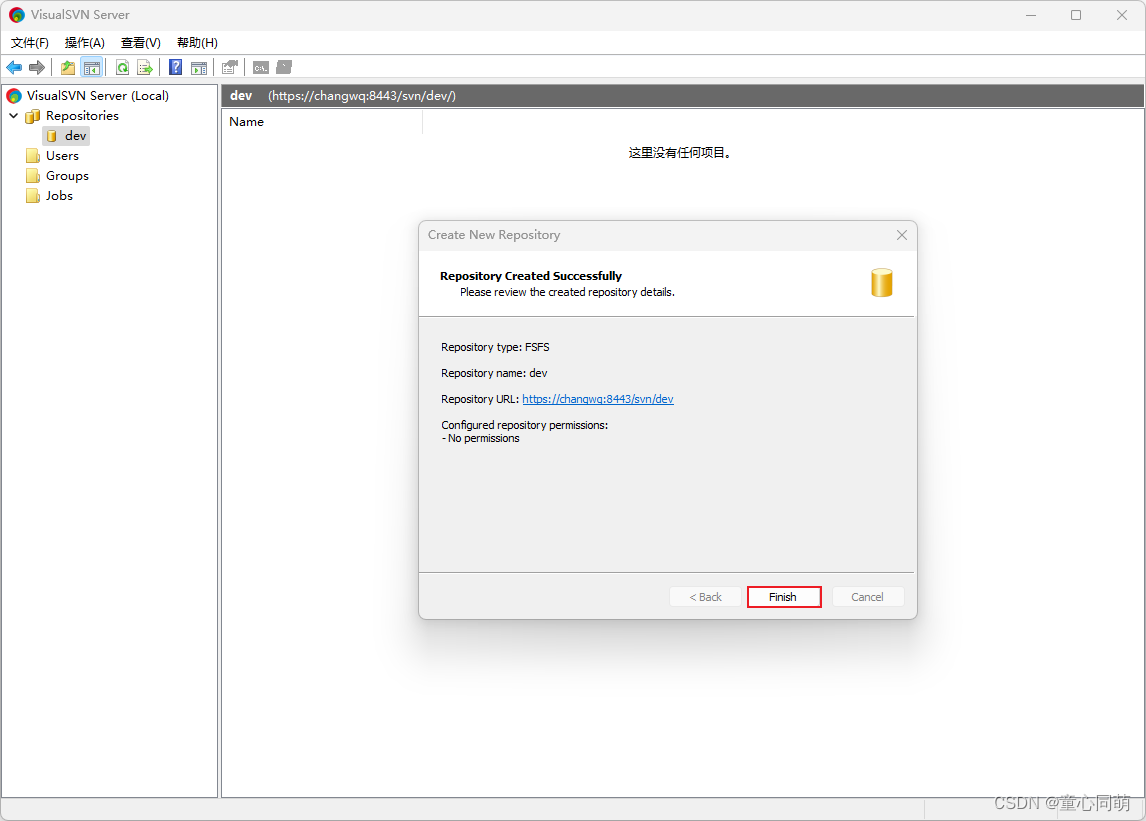Click the command prompt toolbar icon
Image resolution: width=1146 pixels, height=821 pixels.
click(x=261, y=68)
